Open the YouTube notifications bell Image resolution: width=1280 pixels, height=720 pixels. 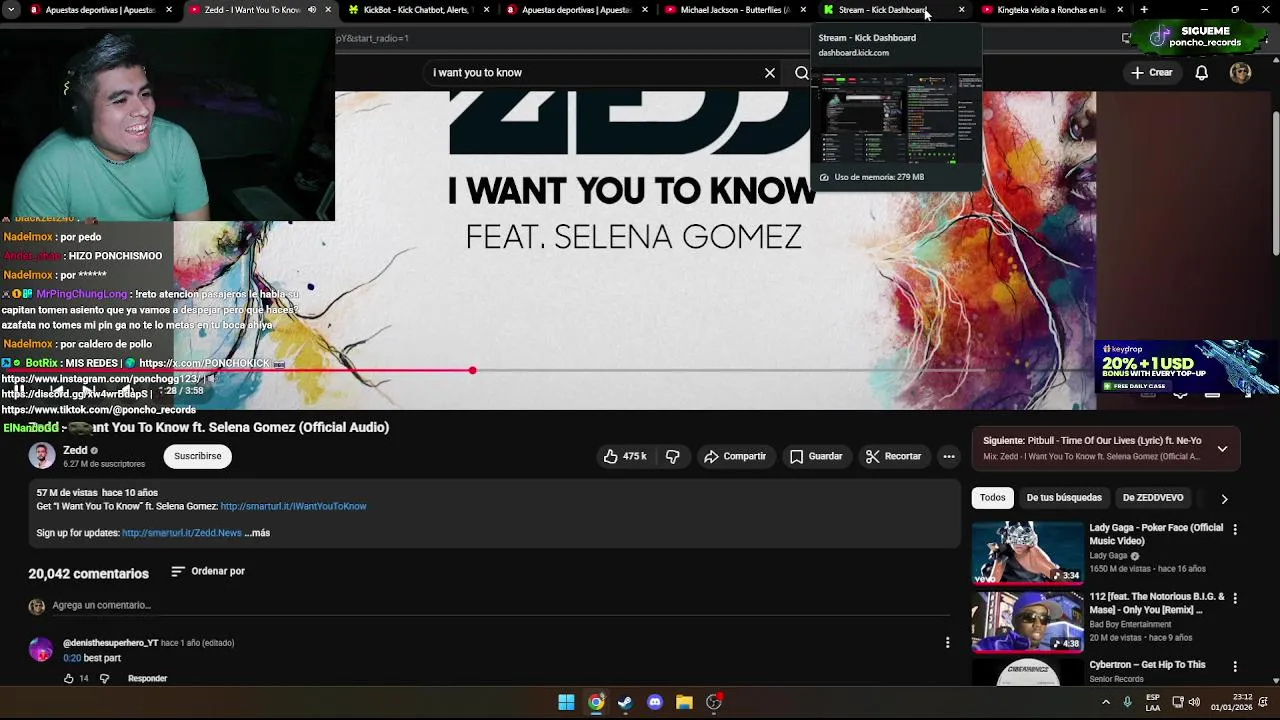[x=1202, y=73]
